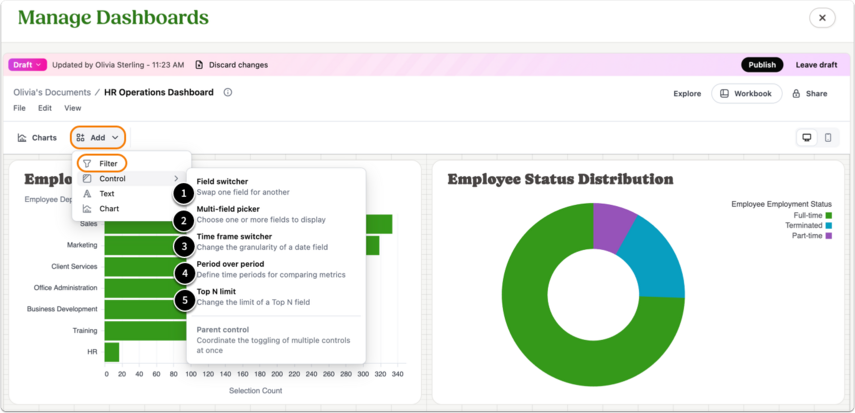Open the Workbook view
The image size is (855, 413).
tap(746, 94)
